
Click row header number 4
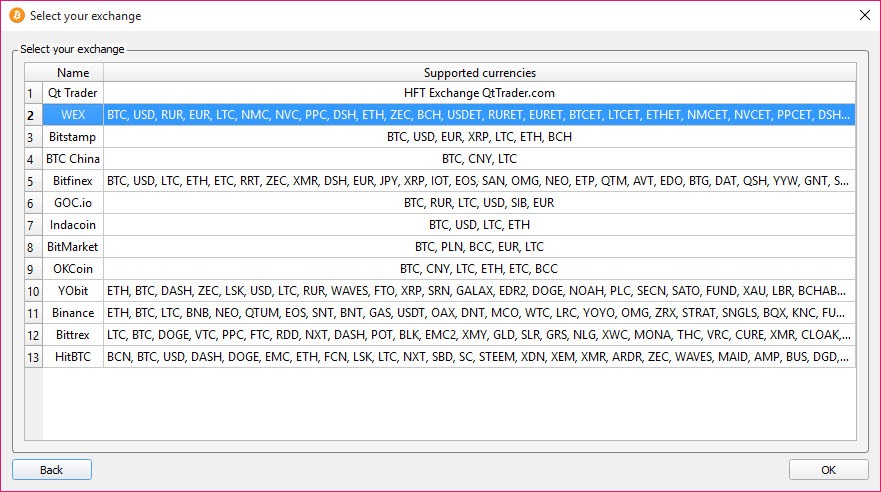(x=33, y=159)
